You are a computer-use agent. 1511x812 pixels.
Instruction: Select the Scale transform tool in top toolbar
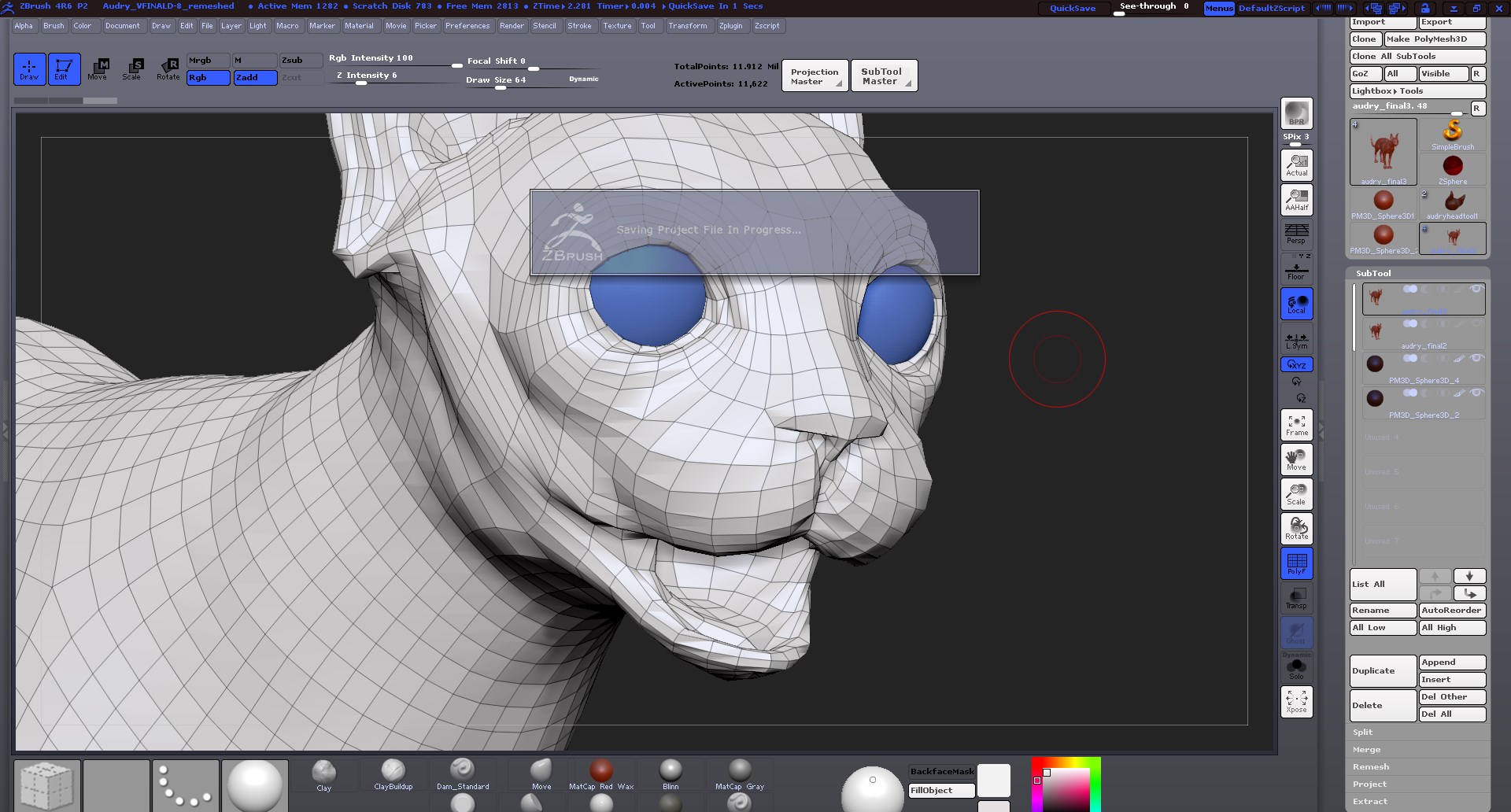(x=131, y=69)
